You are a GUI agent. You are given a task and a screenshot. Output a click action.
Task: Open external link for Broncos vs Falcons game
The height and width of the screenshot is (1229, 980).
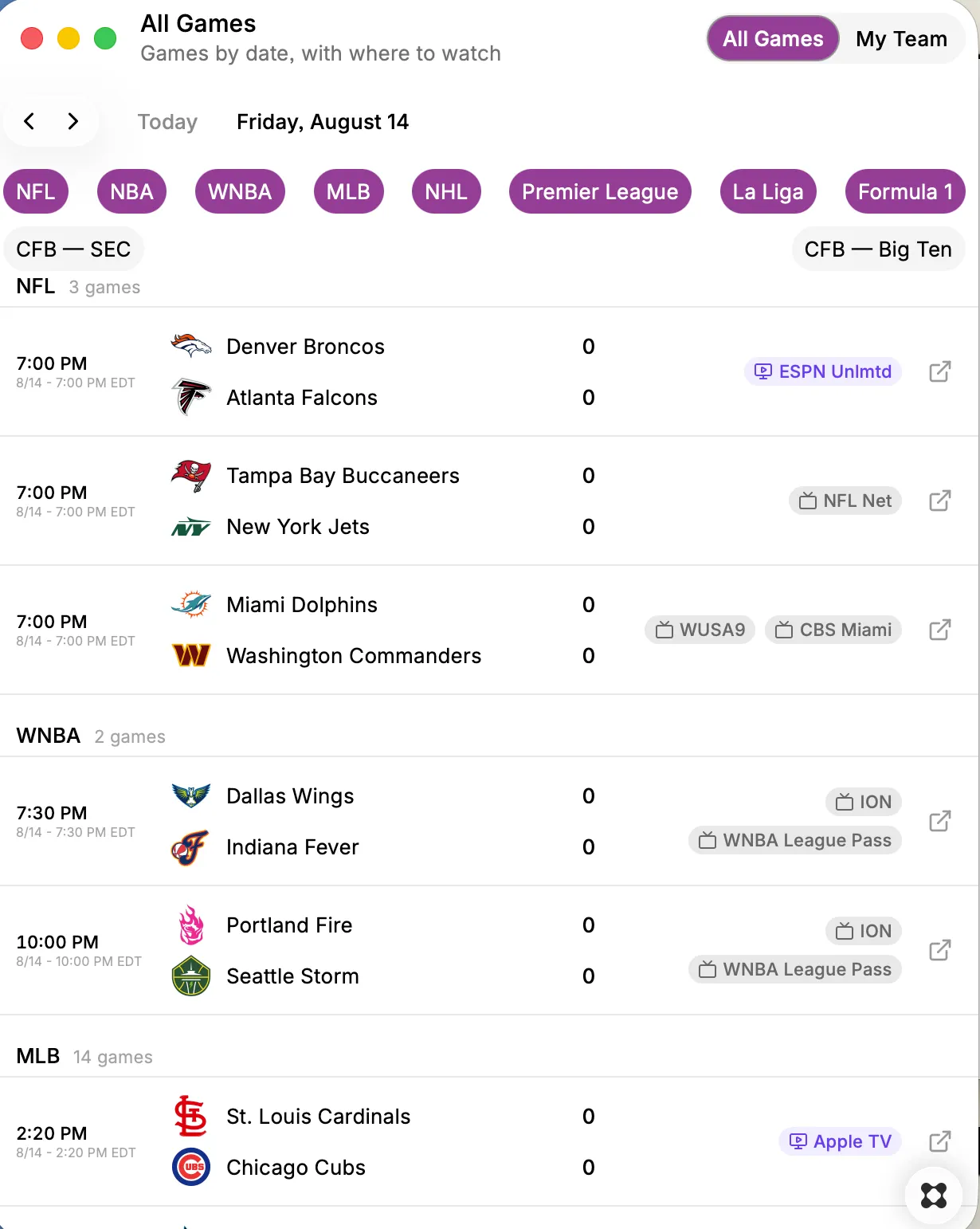pyautogui.click(x=940, y=371)
